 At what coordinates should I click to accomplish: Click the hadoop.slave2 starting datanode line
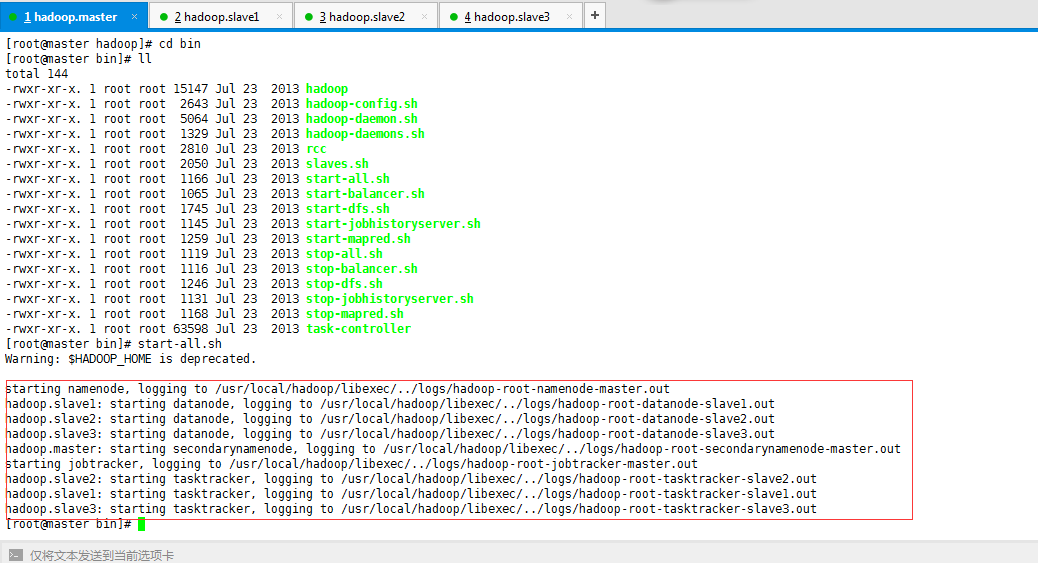point(390,419)
